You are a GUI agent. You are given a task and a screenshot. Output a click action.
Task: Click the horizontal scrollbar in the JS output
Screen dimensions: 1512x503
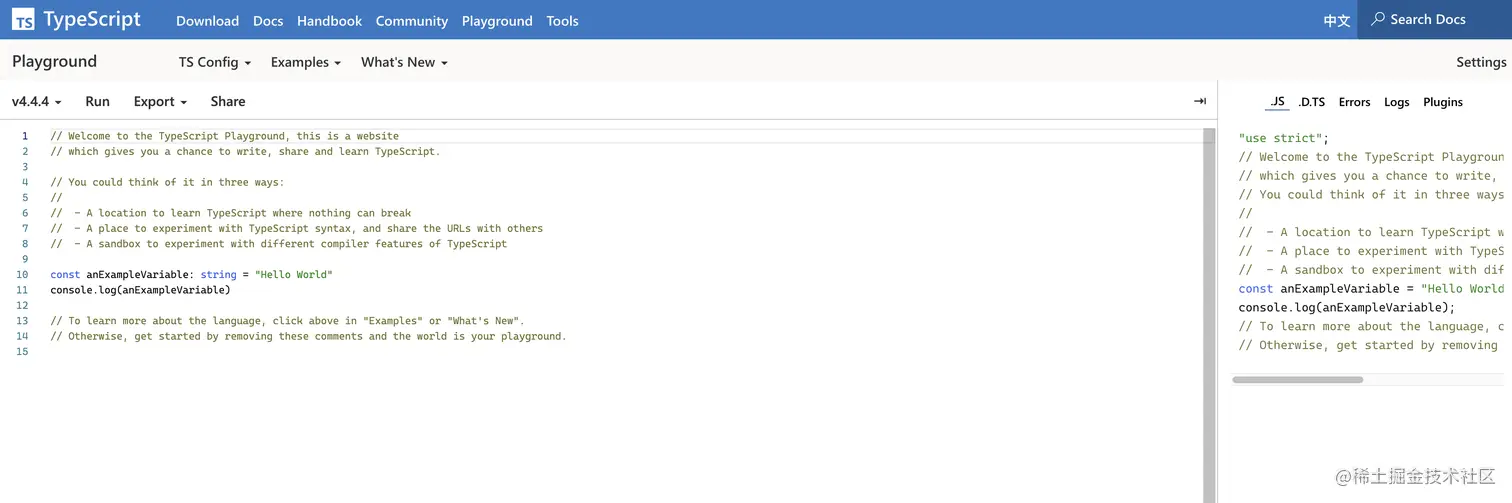point(1298,380)
